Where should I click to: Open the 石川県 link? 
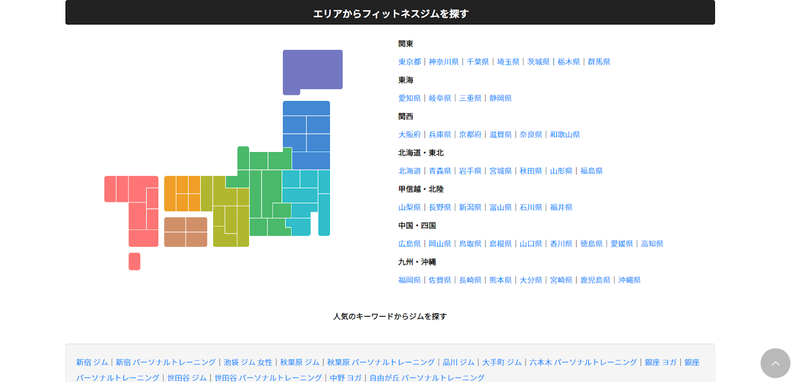531,208
